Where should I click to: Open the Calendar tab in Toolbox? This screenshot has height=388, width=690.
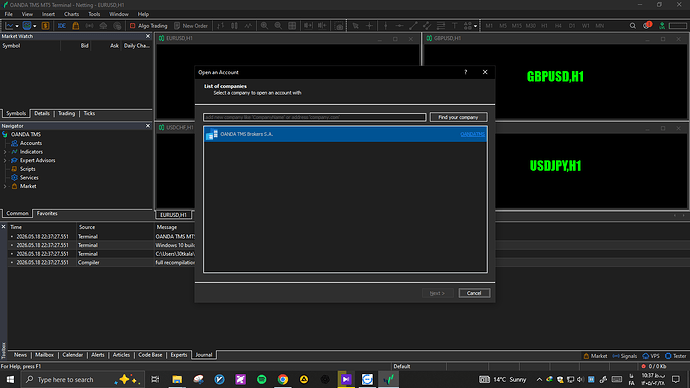[x=73, y=355]
